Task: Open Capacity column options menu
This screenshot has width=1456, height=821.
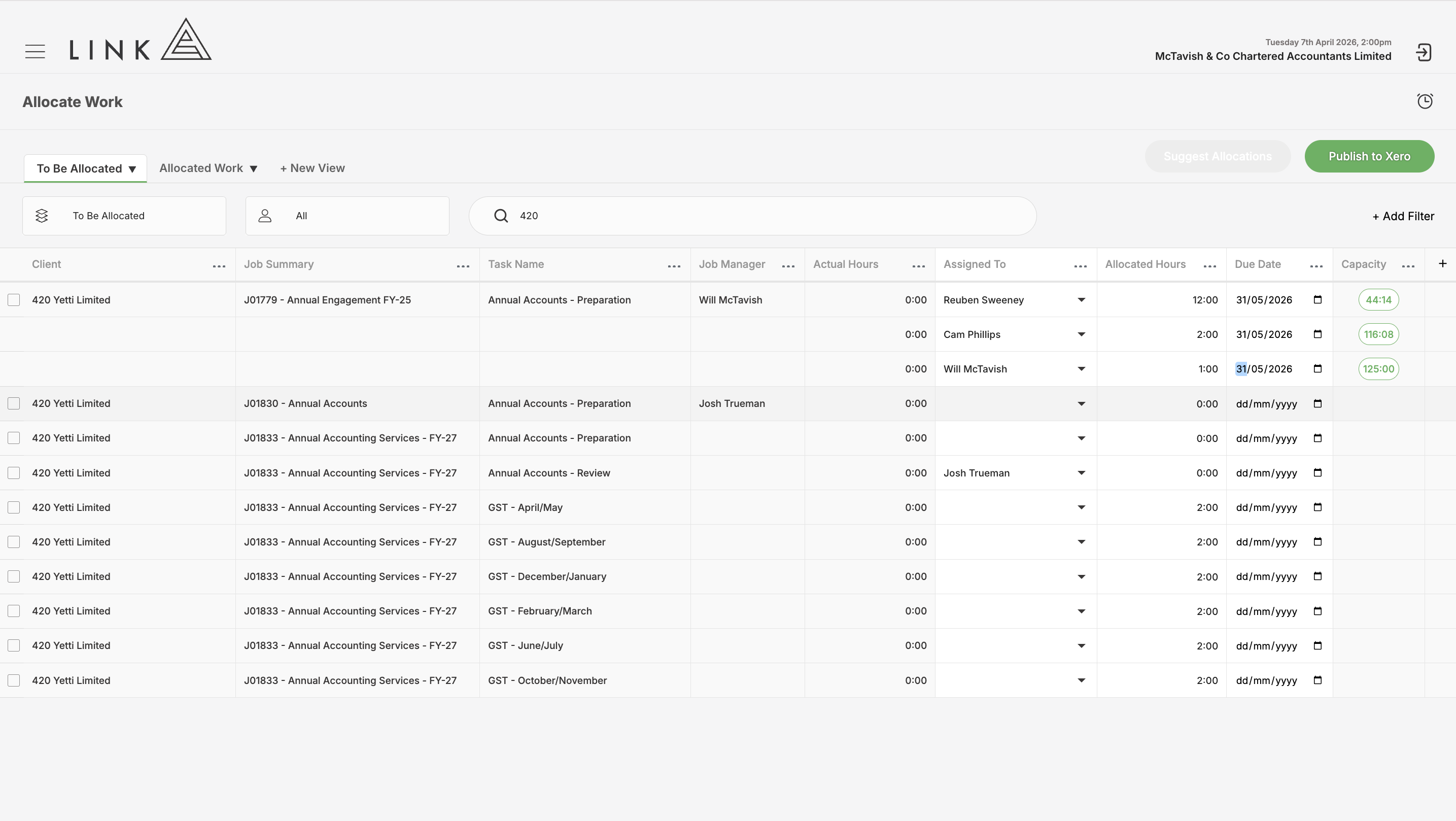Action: (1408, 266)
